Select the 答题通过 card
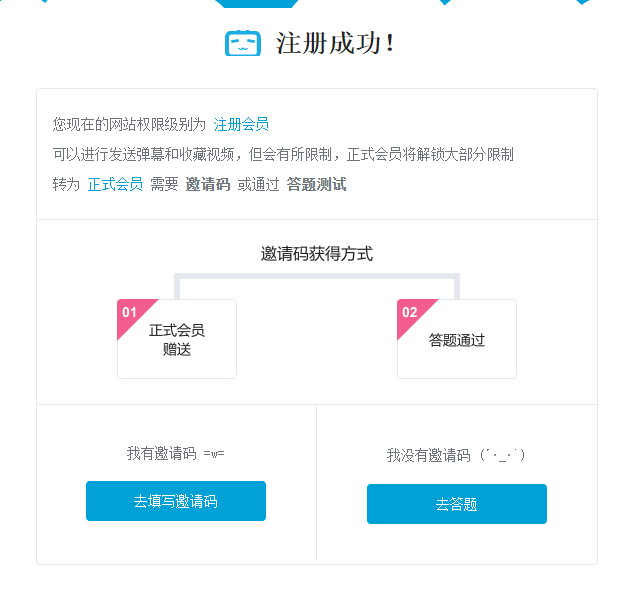Viewport: 631px width, 589px height. tap(457, 340)
